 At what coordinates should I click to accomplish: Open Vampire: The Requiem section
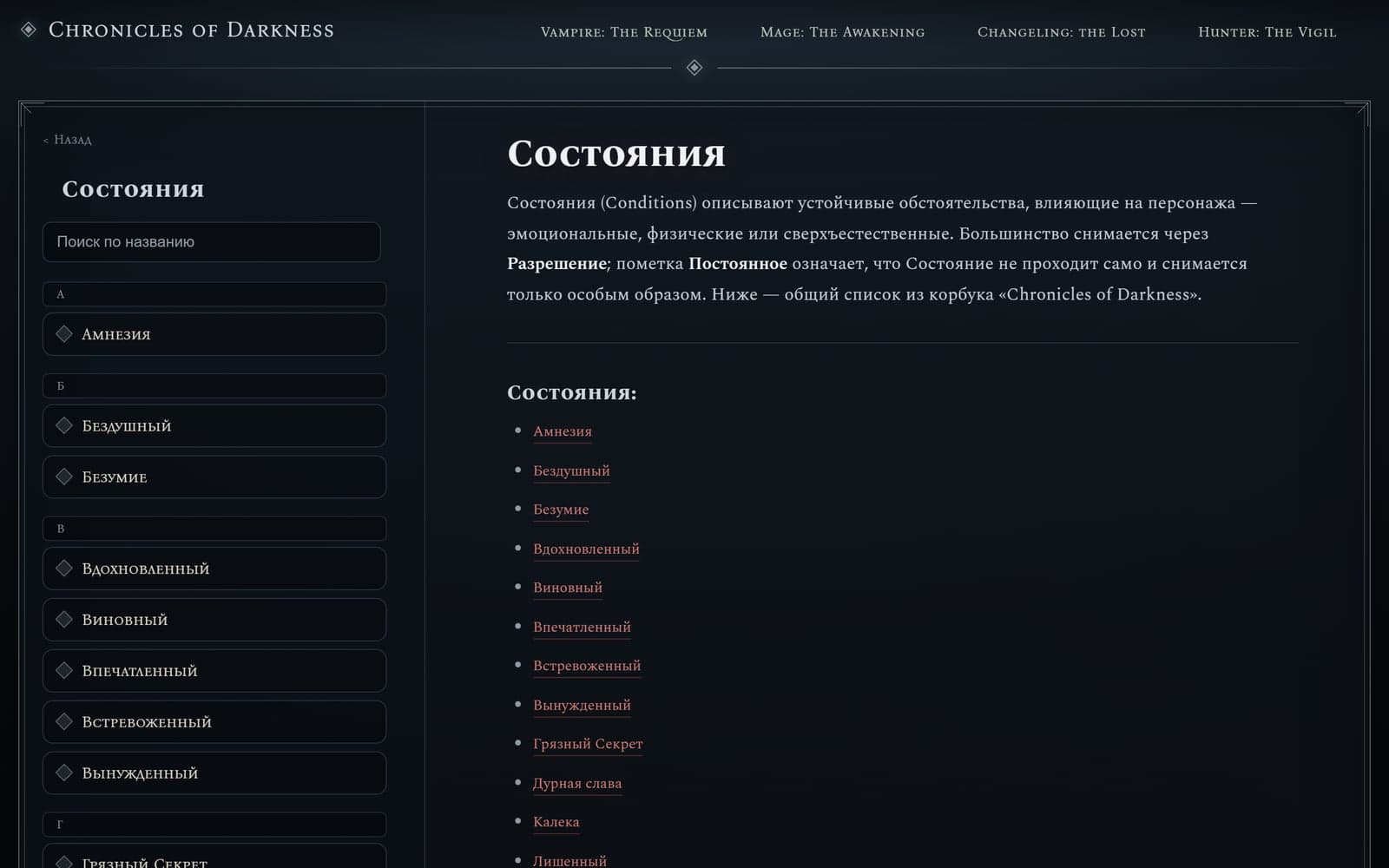(x=623, y=32)
